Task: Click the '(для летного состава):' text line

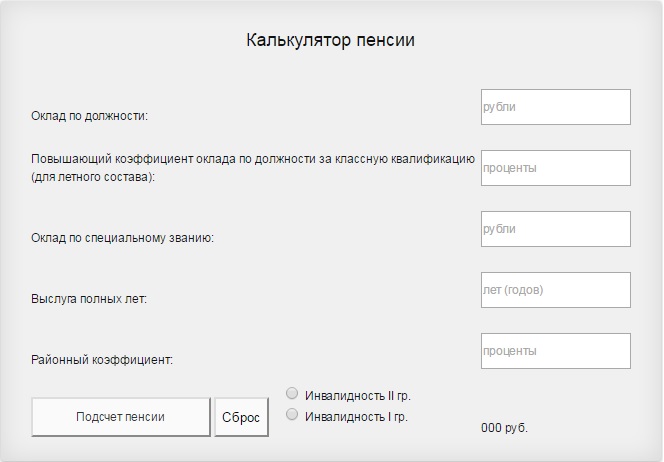Action: point(93,177)
